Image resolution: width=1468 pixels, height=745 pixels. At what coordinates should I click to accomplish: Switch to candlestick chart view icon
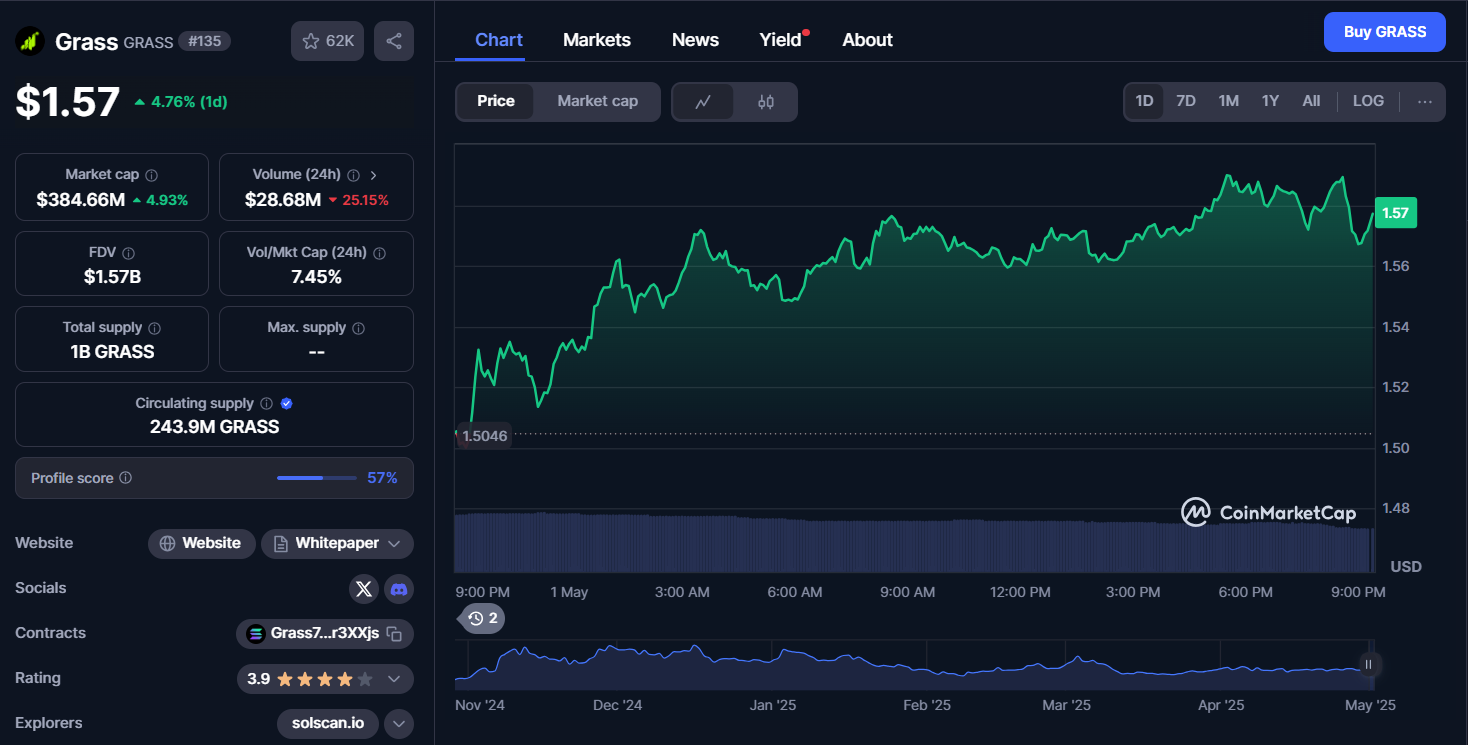(x=766, y=101)
